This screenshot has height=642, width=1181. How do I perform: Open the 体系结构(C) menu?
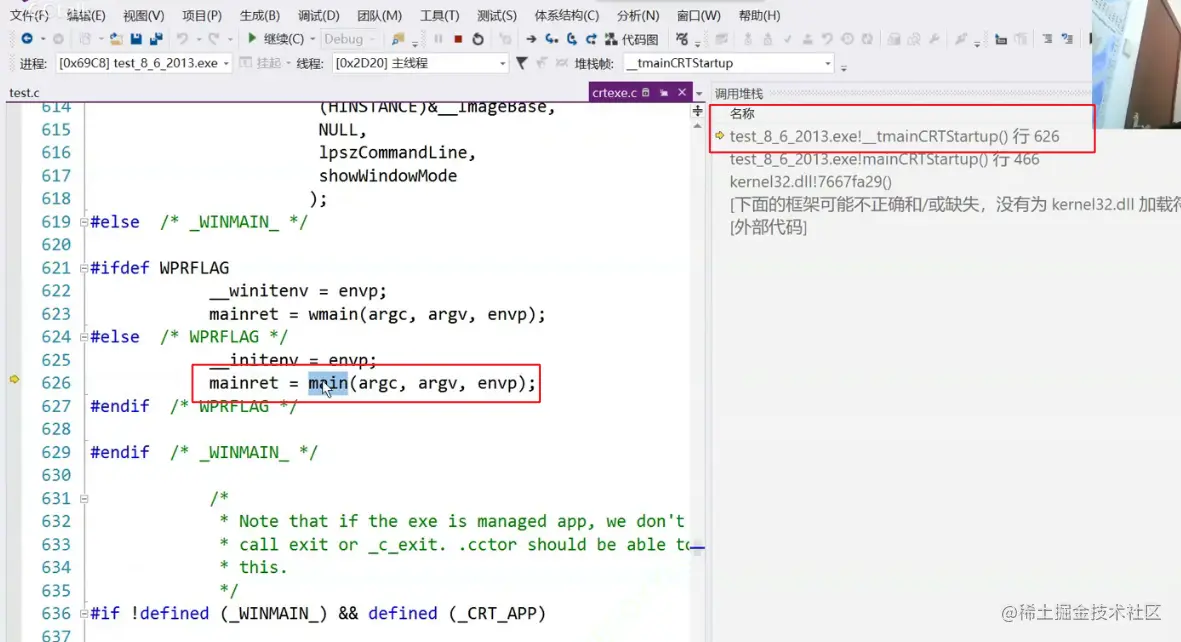566,15
